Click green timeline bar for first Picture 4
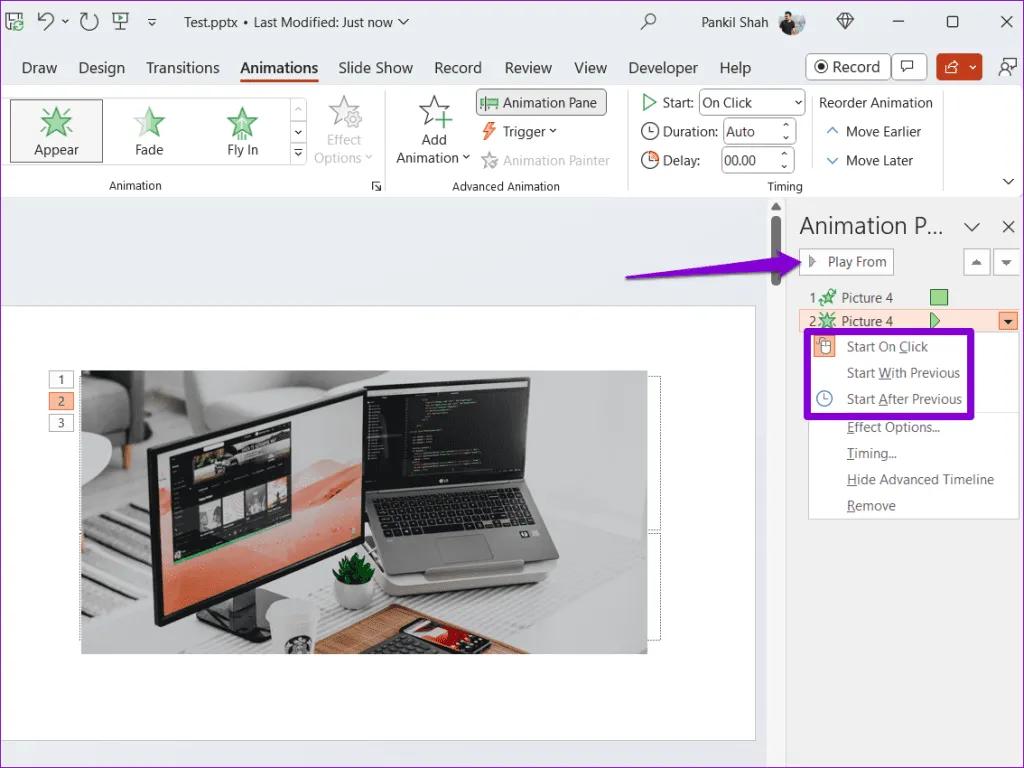The height and width of the screenshot is (768, 1024). coord(938,297)
